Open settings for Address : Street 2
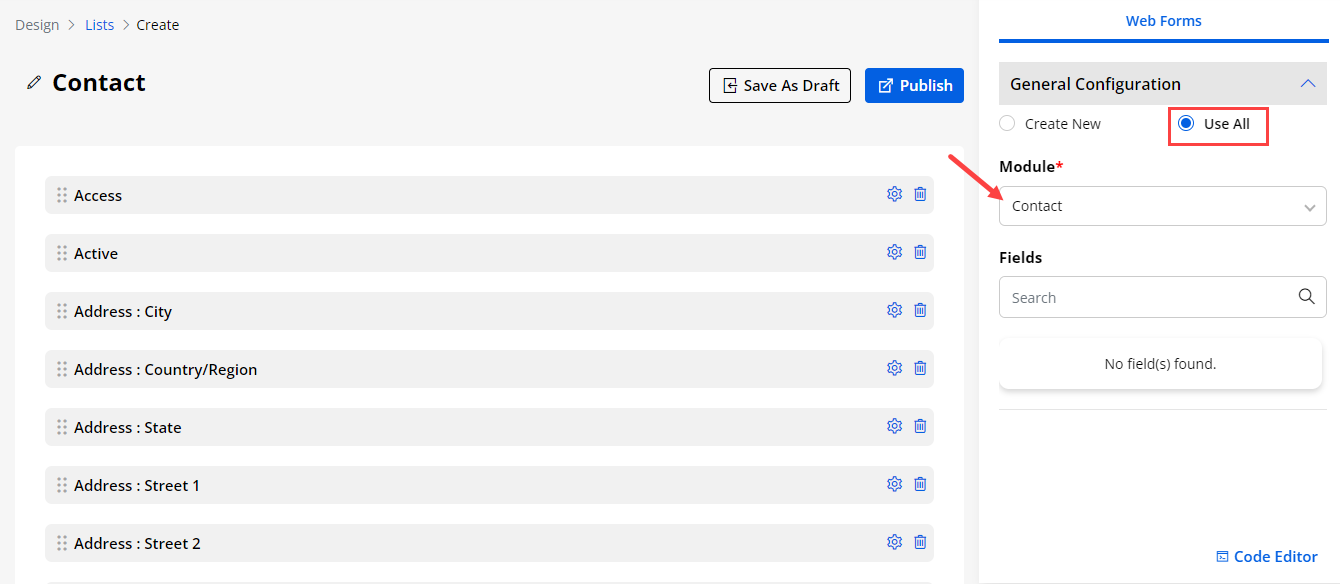 pos(894,543)
